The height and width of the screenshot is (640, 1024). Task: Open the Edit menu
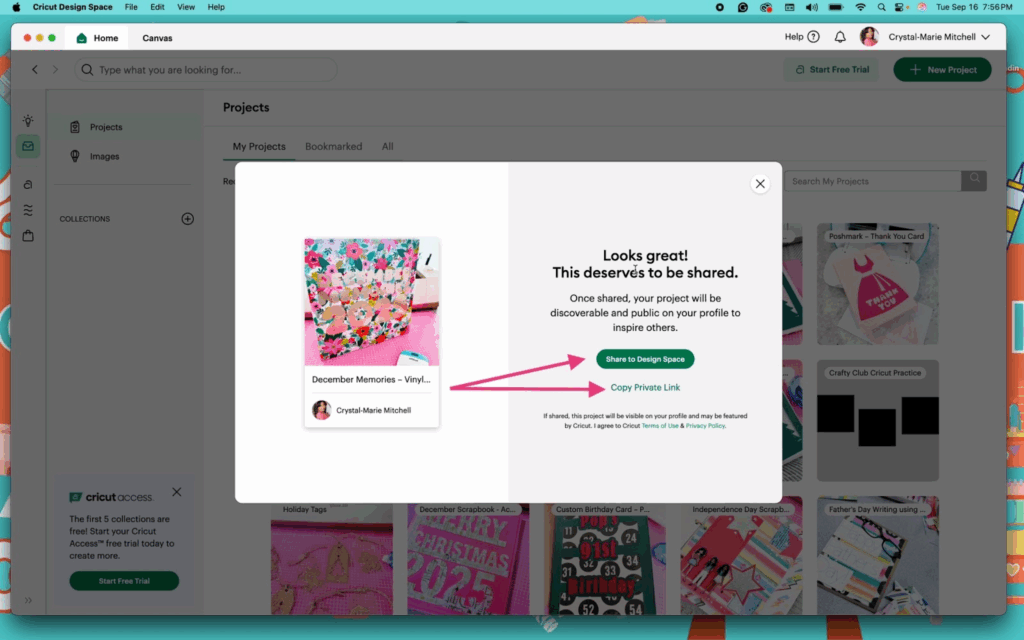tap(157, 7)
